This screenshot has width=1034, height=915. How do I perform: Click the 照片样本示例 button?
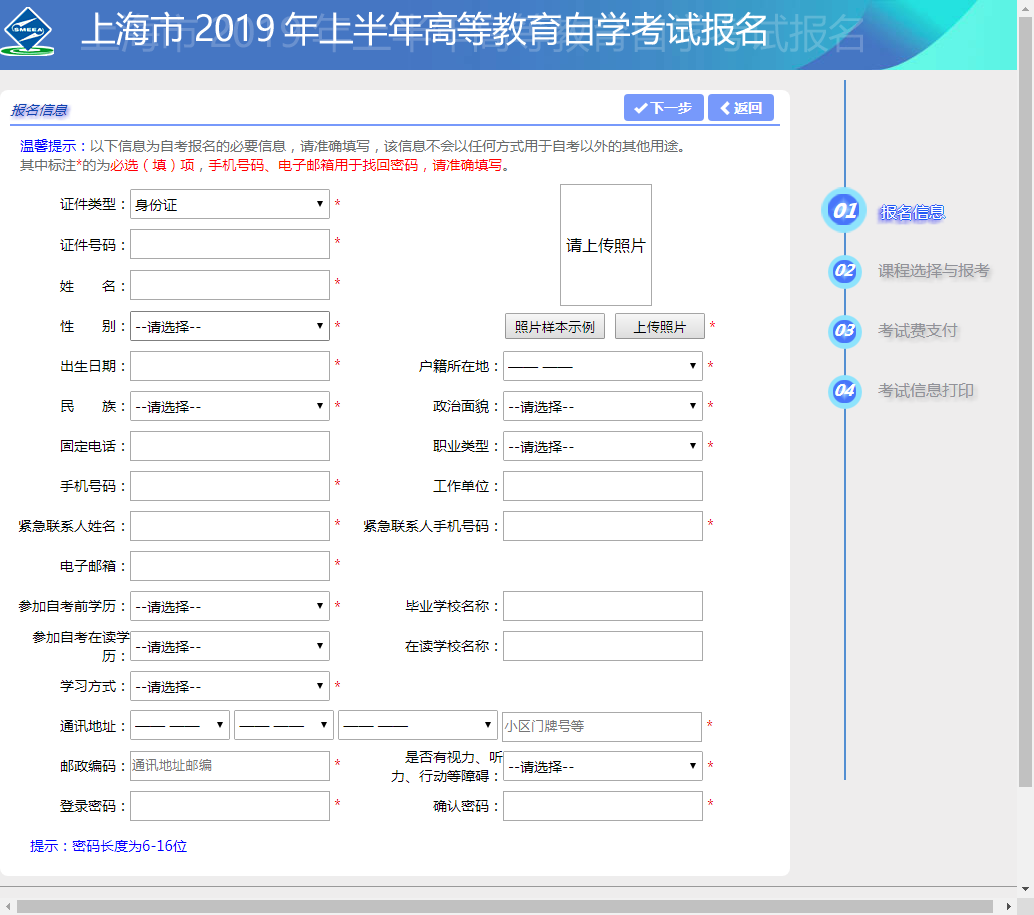[x=554, y=327]
